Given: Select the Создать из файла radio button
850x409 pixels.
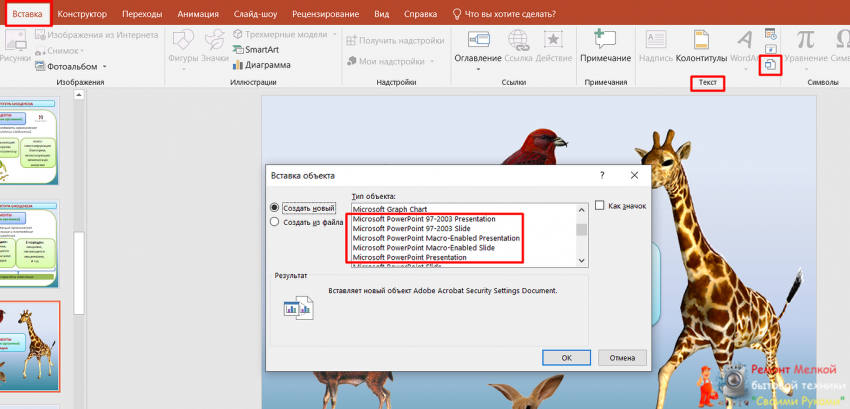Looking at the screenshot, I should 275,223.
